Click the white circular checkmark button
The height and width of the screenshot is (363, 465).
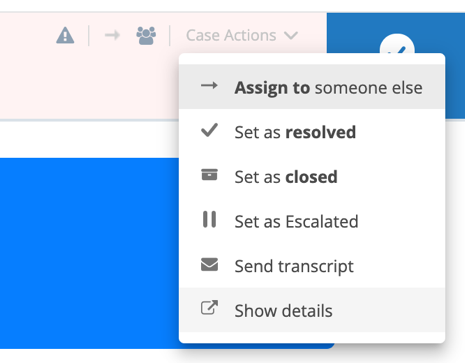click(x=397, y=43)
